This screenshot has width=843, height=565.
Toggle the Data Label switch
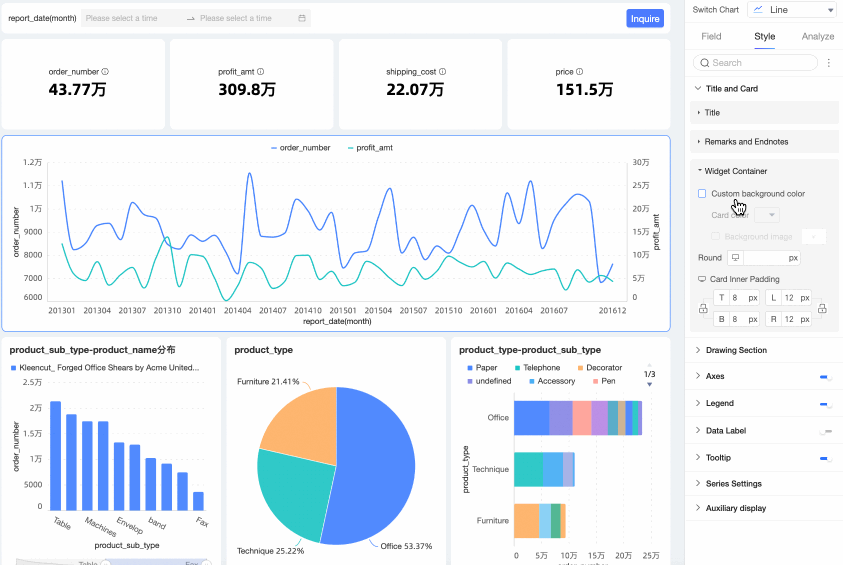pos(826,431)
